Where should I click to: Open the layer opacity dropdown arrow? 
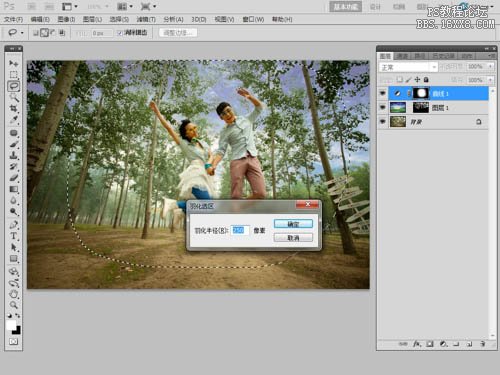click(490, 67)
